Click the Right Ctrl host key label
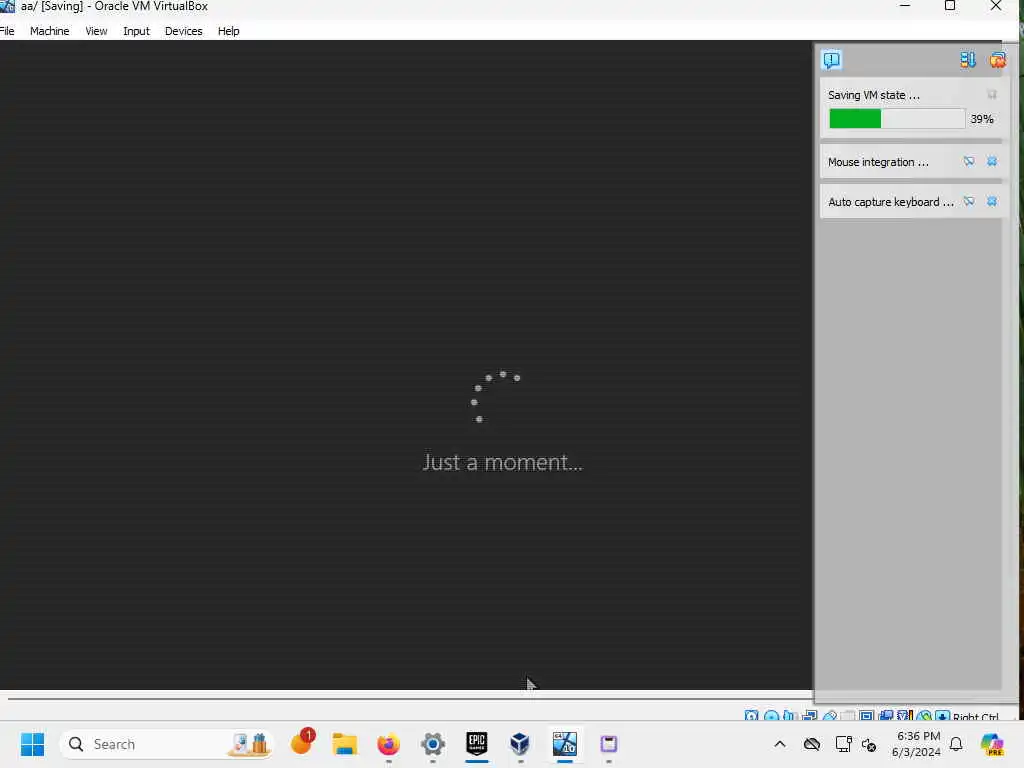1024x768 pixels. [976, 716]
